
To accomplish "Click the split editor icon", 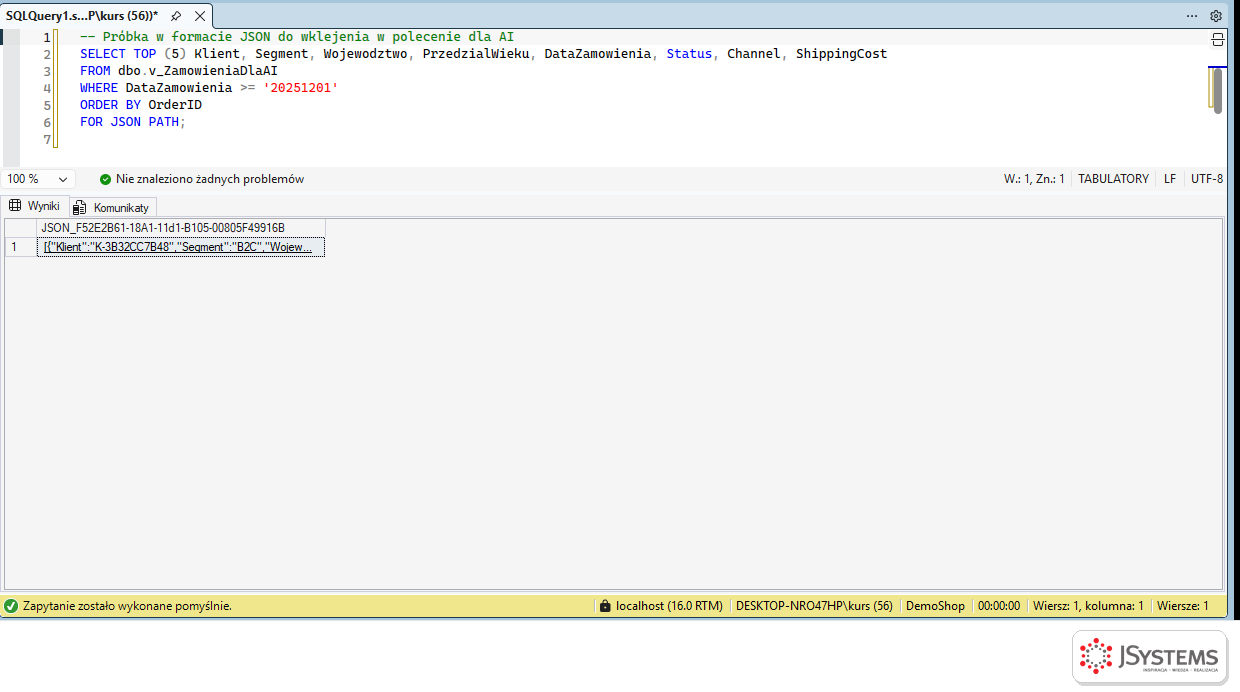I will (1217, 40).
